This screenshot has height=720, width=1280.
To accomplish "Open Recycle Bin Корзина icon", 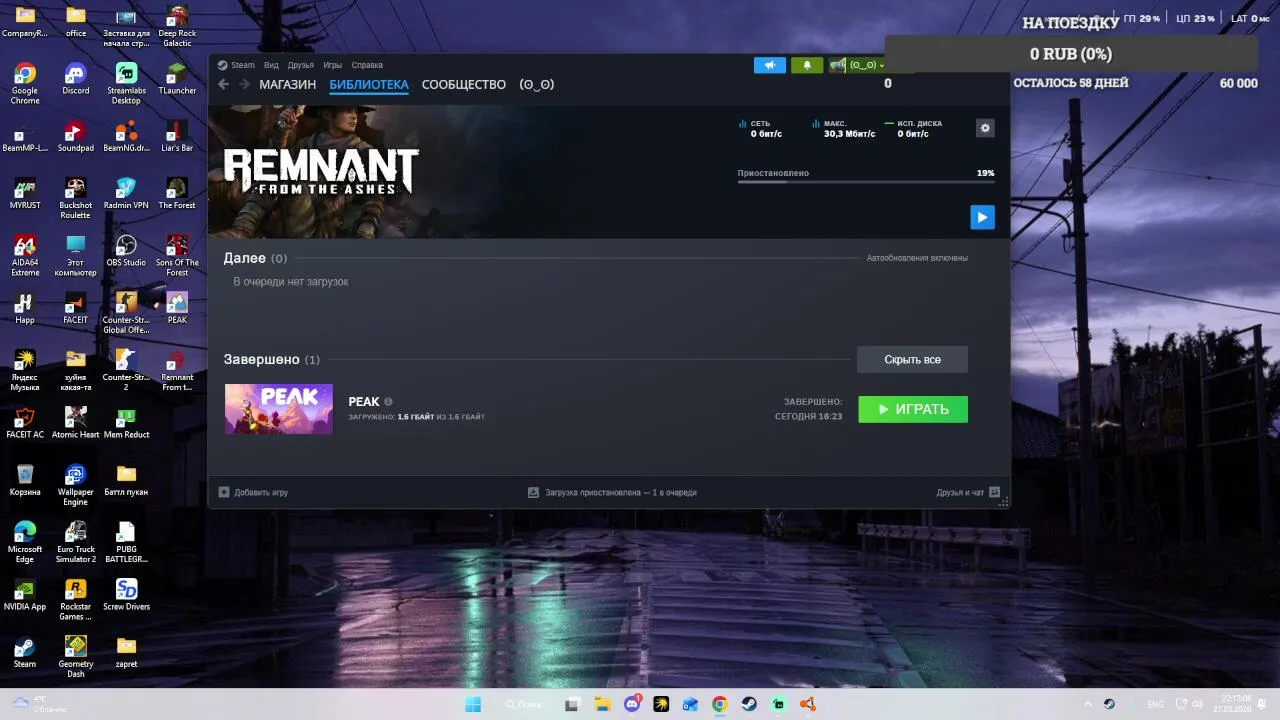I will coord(25,480).
